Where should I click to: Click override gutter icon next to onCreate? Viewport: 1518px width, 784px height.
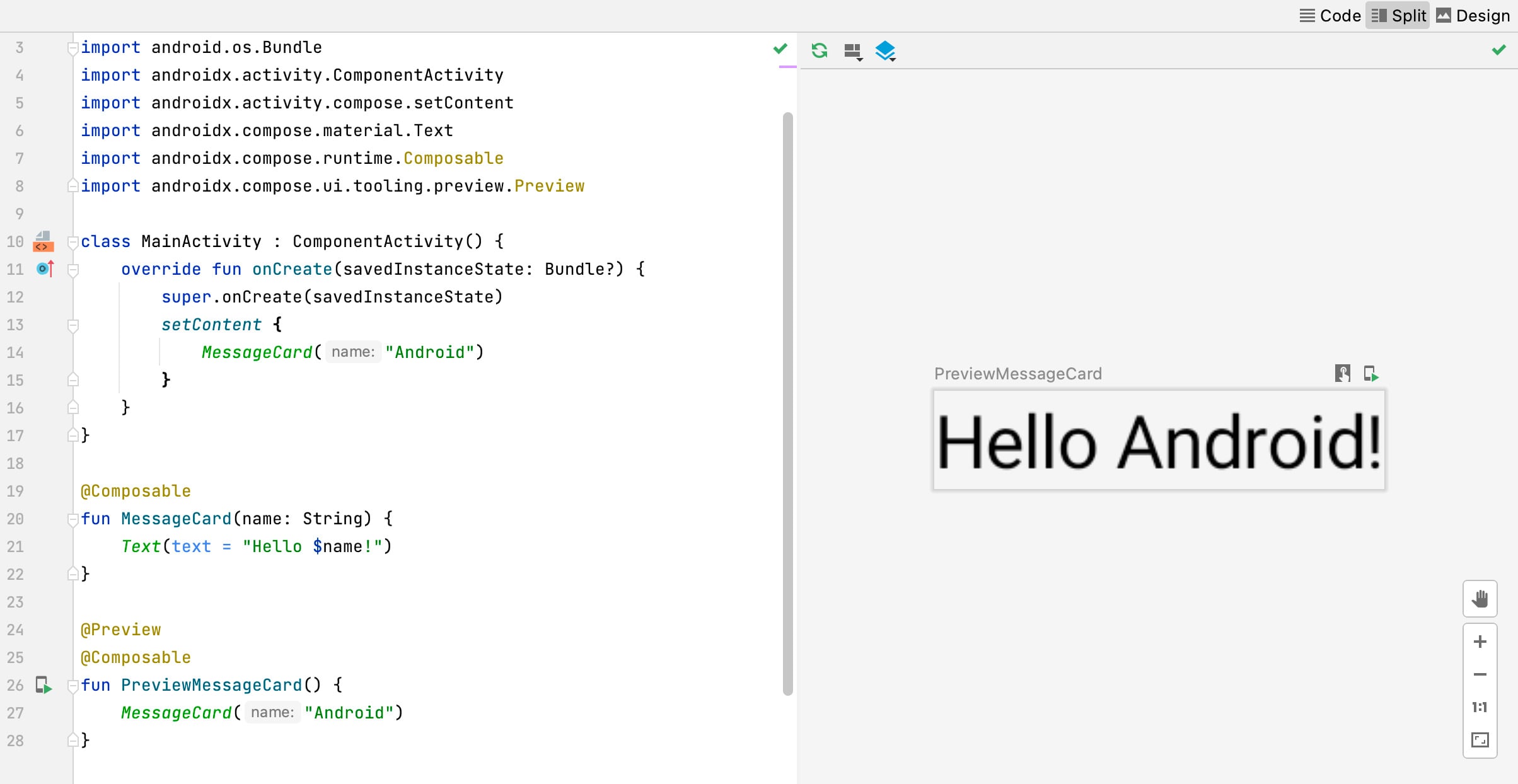coord(45,269)
